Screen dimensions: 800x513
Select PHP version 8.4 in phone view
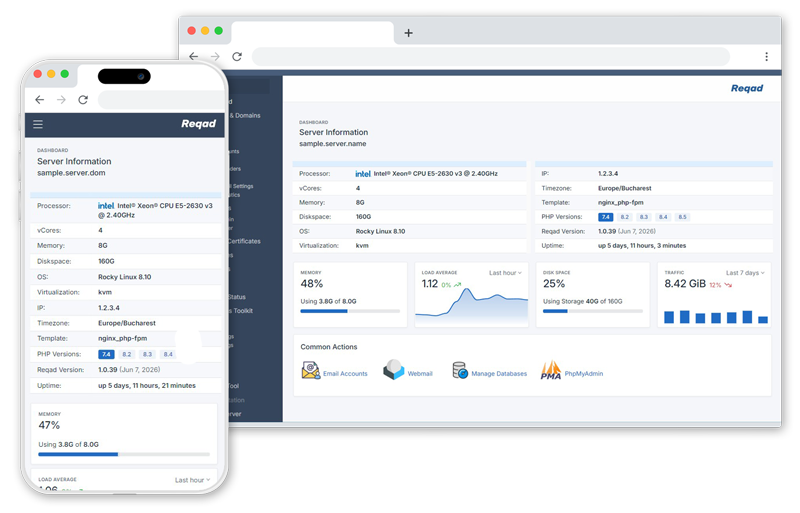pyautogui.click(x=168, y=354)
